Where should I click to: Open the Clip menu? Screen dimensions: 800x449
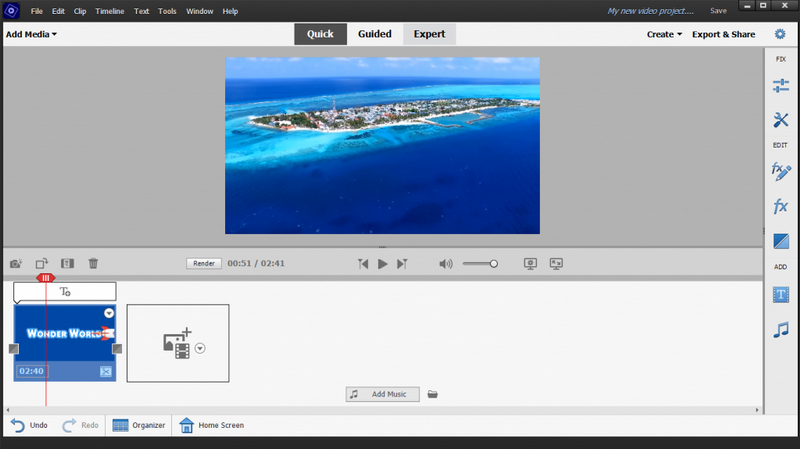(80, 11)
